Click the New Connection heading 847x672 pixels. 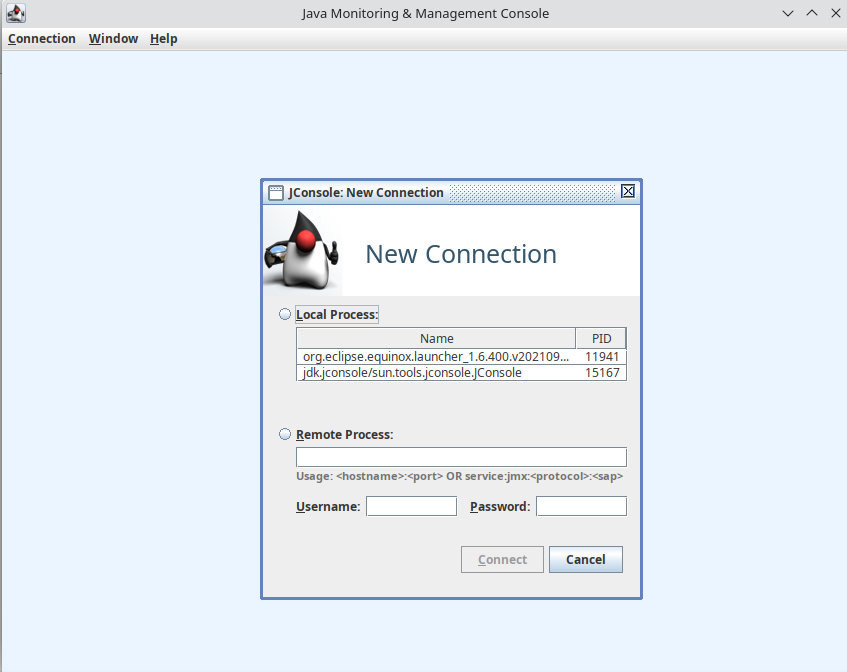click(x=461, y=254)
